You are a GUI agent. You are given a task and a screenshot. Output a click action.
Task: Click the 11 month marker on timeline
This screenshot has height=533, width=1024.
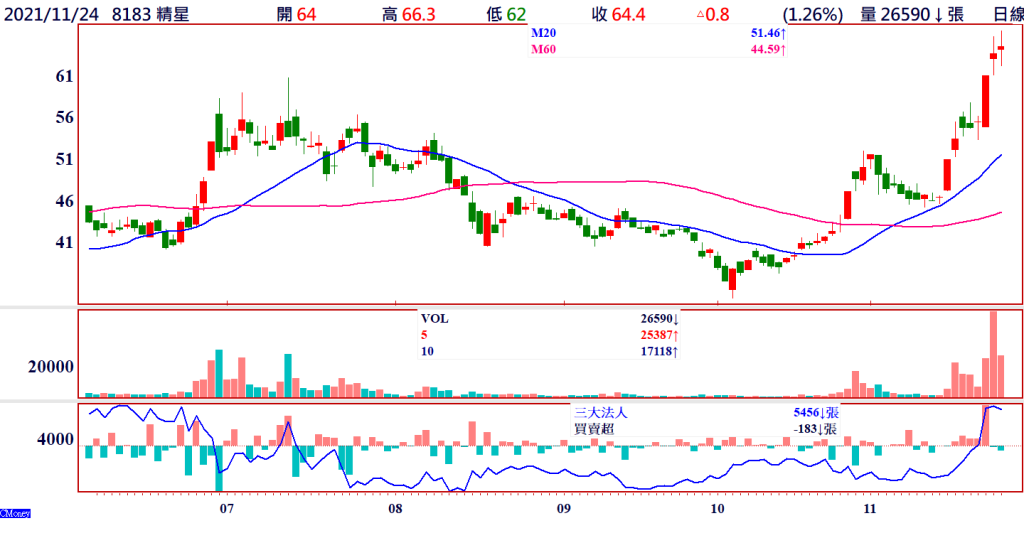(869, 508)
